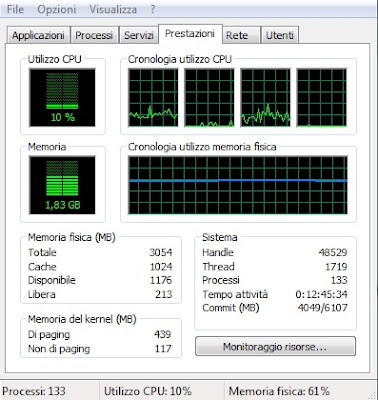
Task: Click the Di paging value 439
Action: (x=163, y=334)
